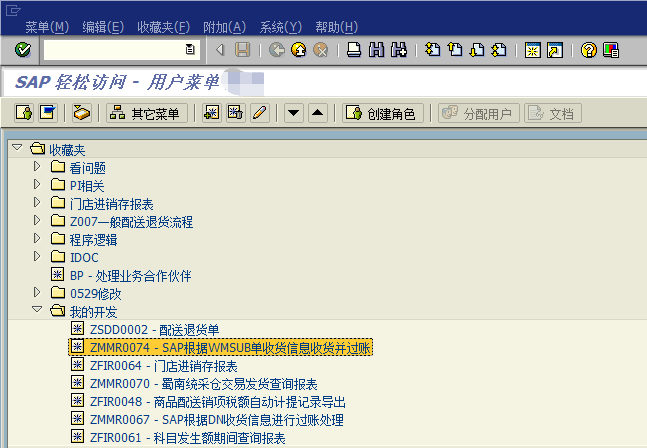
Task: Click the Change Favorites pencil icon
Action: tap(260, 113)
